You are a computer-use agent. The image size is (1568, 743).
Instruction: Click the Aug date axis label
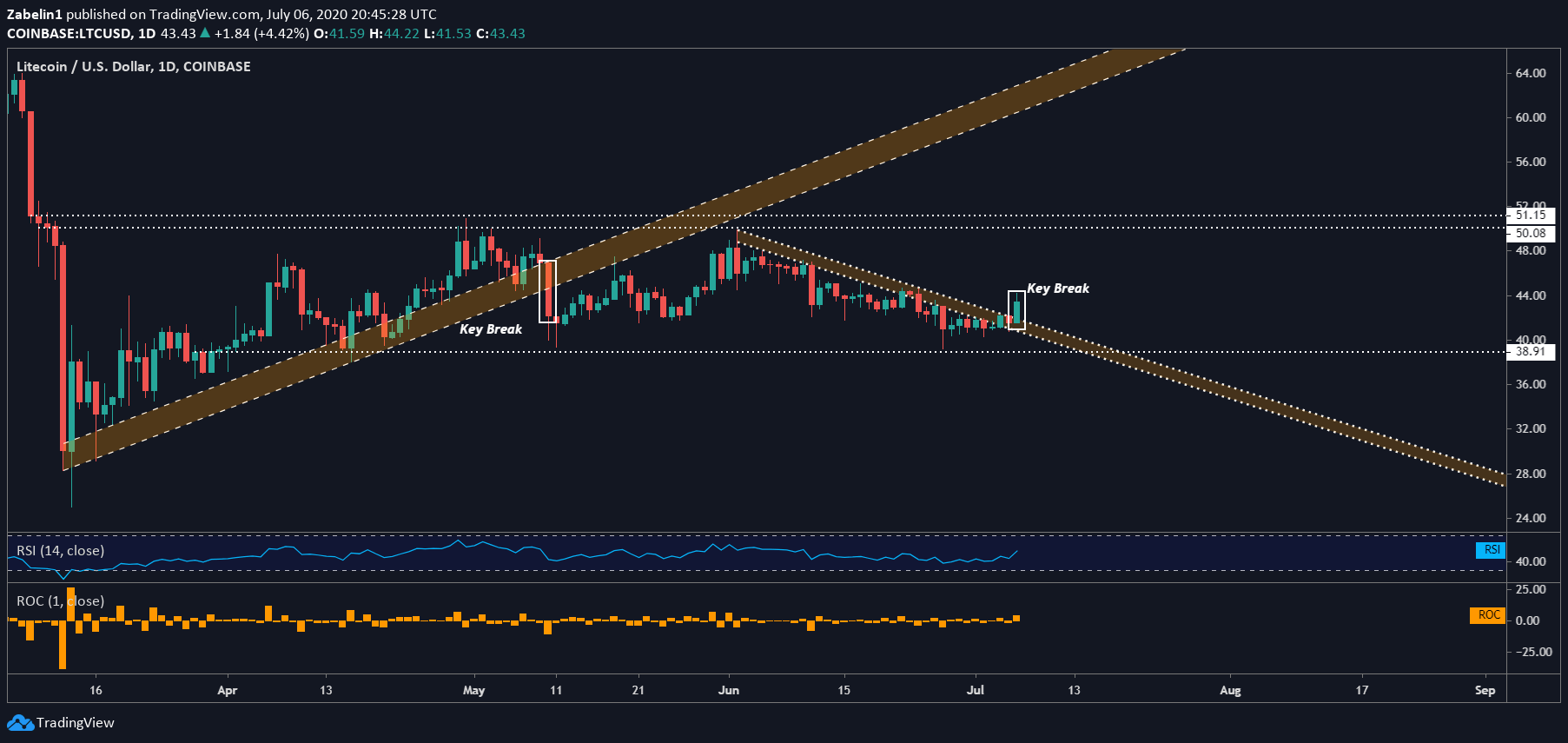pos(1230,691)
